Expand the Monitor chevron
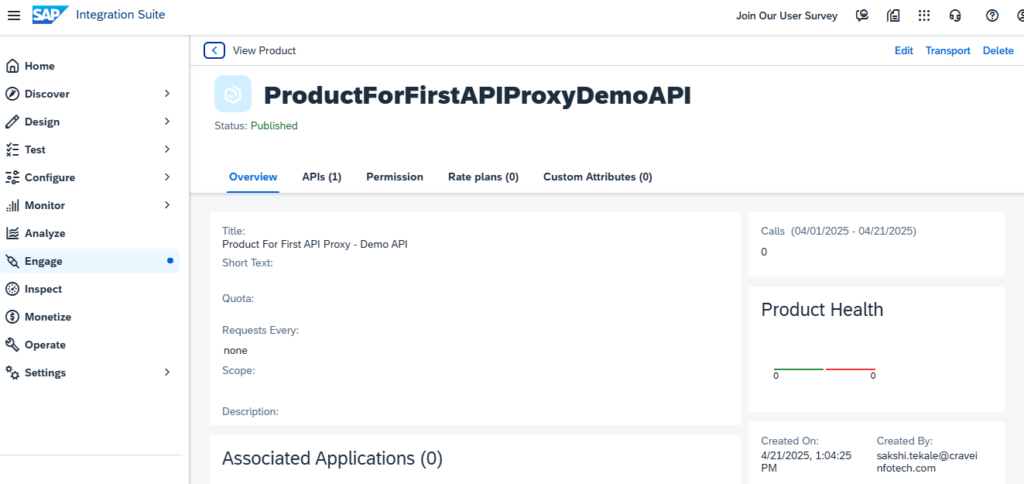 (x=167, y=205)
